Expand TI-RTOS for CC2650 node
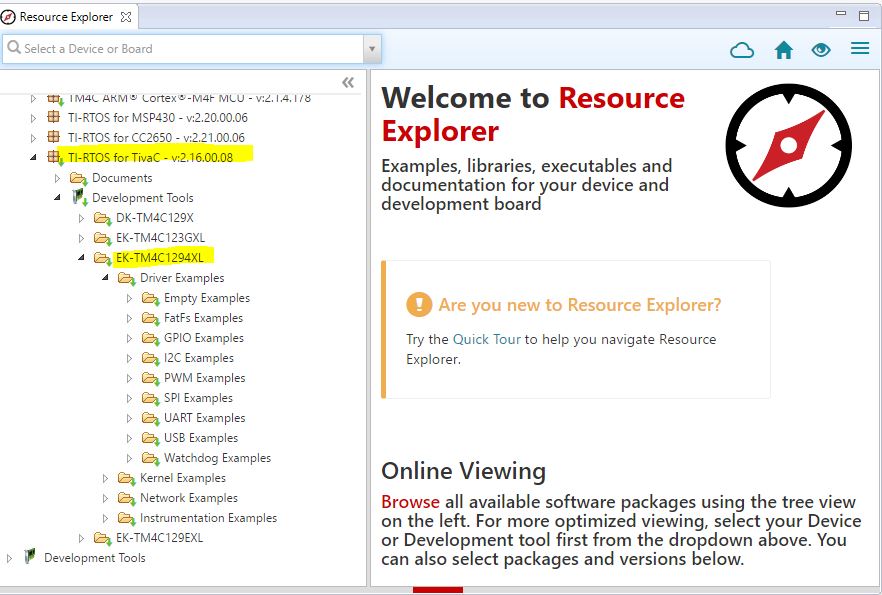Image resolution: width=882 pixels, height=595 pixels. click(x=33, y=138)
